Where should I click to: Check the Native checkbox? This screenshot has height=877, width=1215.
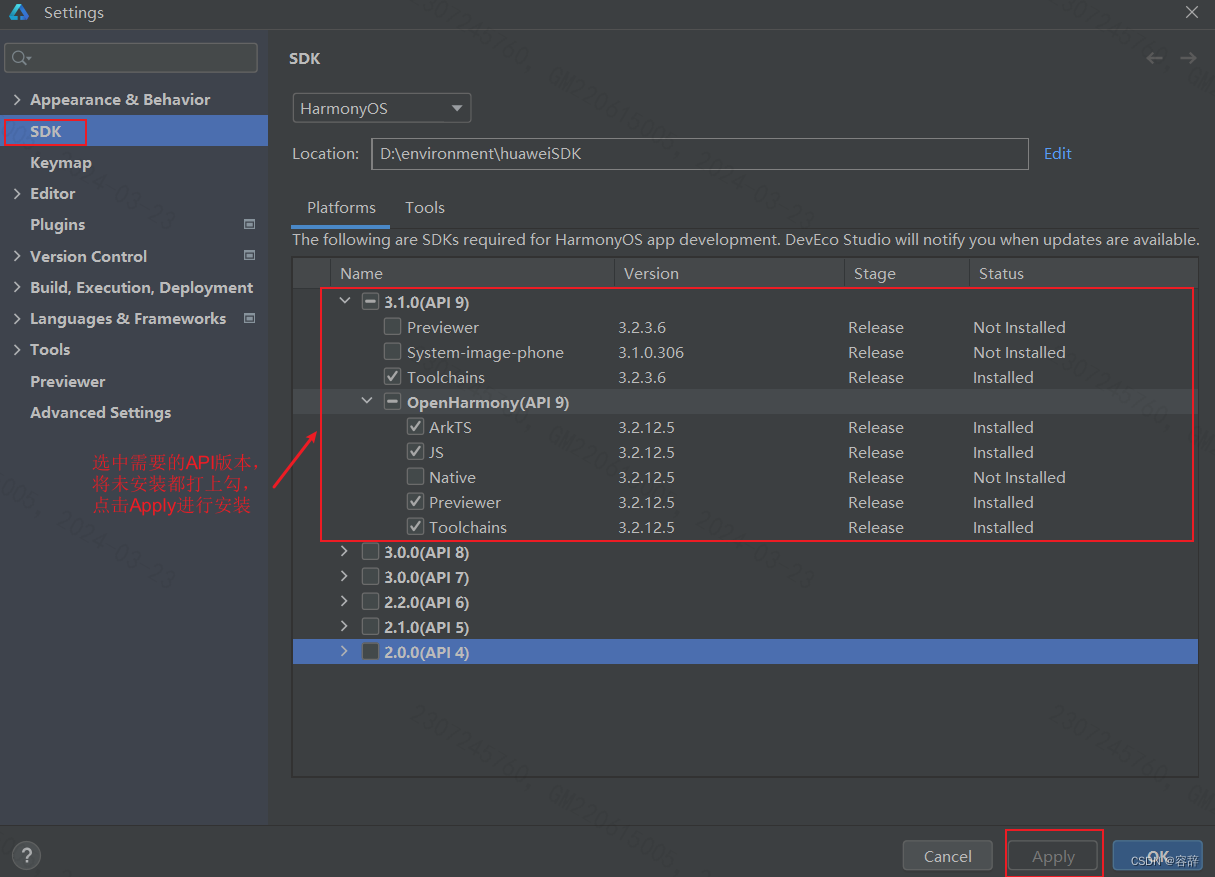tap(415, 477)
